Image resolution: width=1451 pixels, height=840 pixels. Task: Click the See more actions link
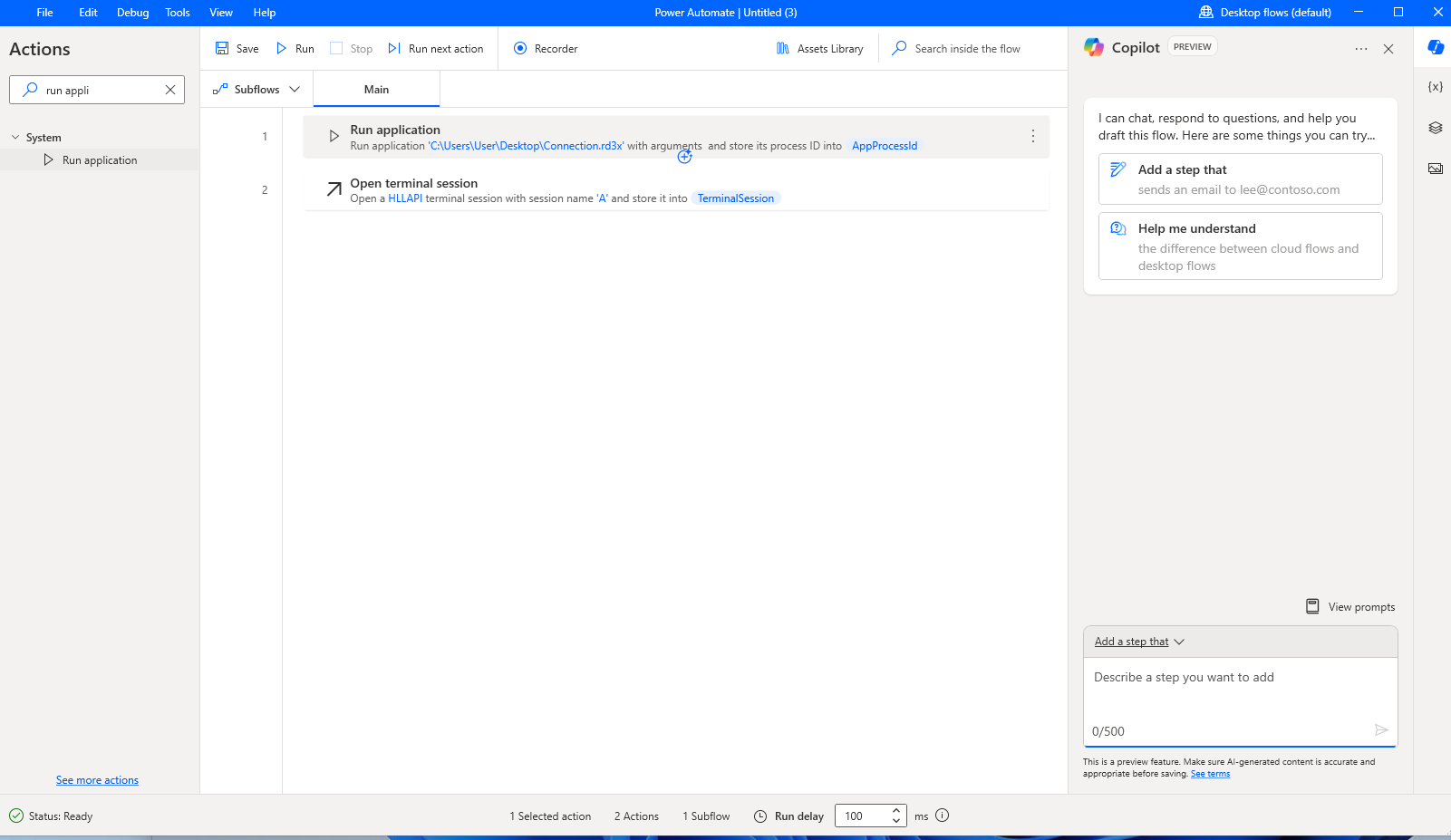97,780
